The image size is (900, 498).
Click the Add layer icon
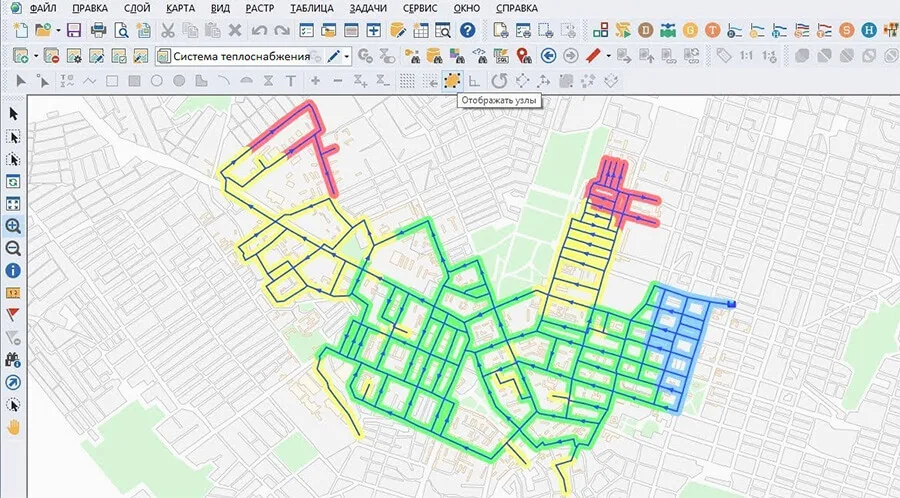click(x=21, y=56)
